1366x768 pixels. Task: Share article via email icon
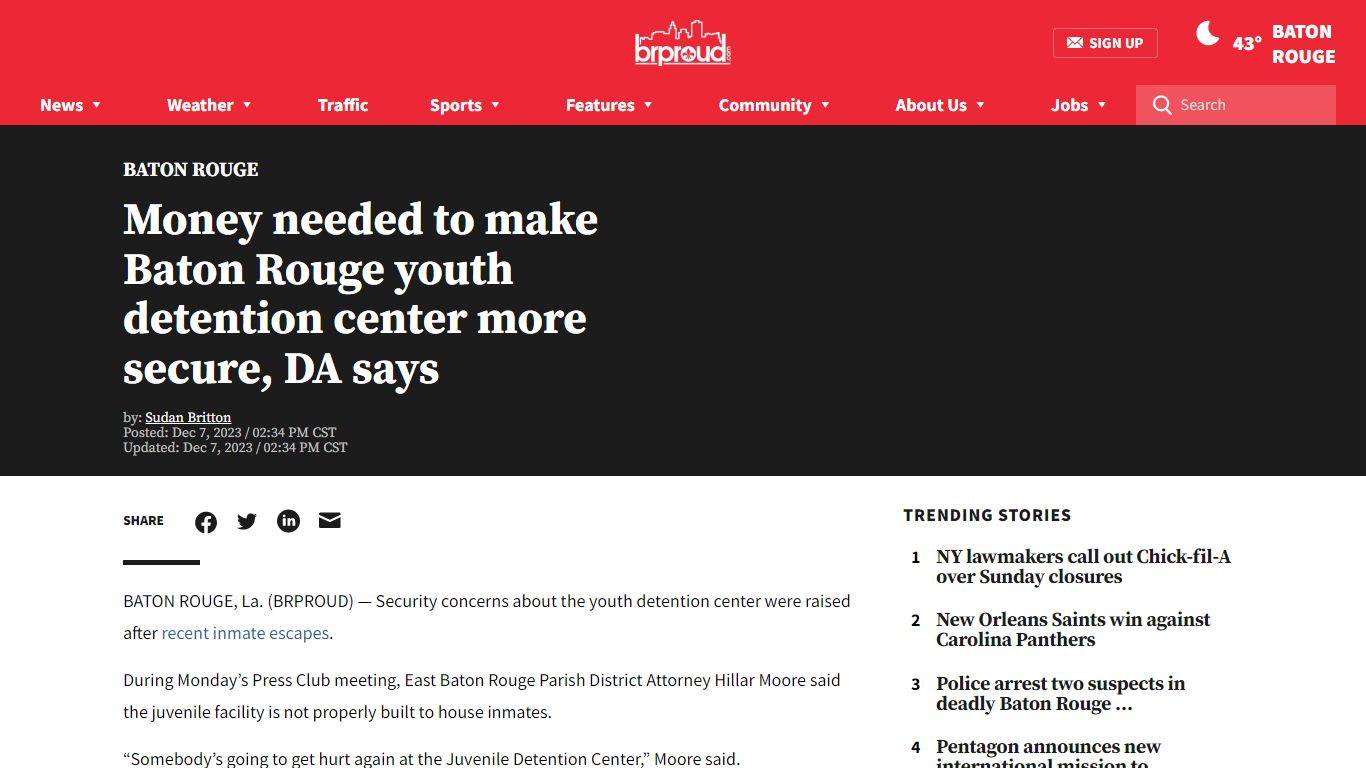(330, 520)
